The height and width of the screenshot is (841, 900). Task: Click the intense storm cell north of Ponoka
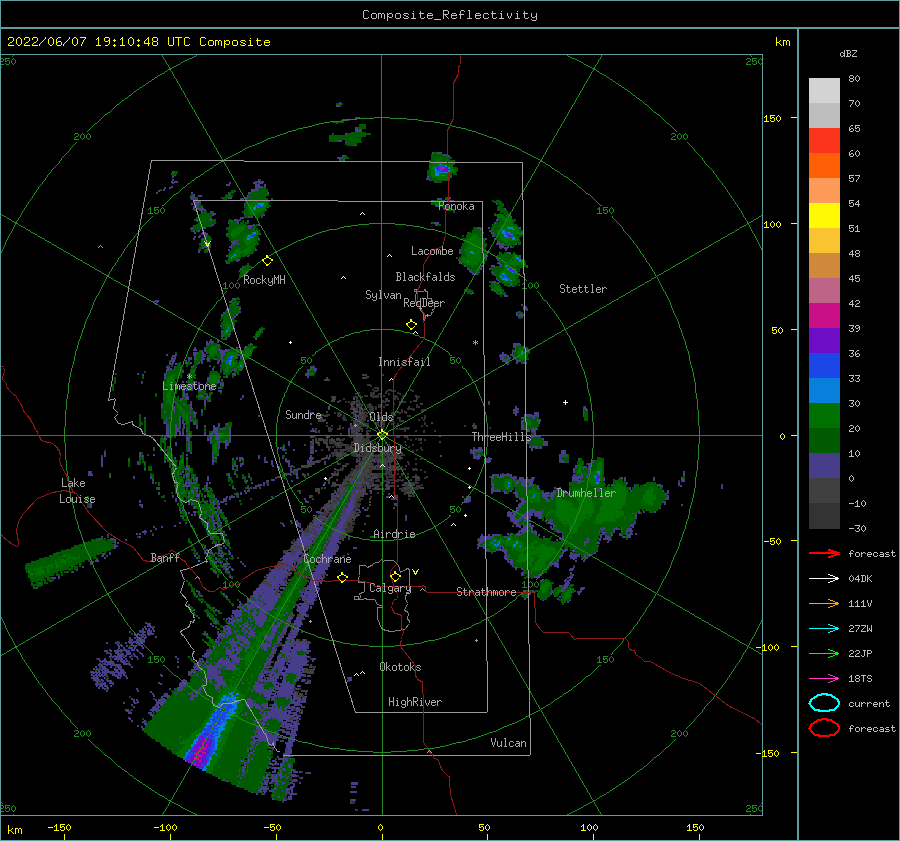(x=441, y=168)
